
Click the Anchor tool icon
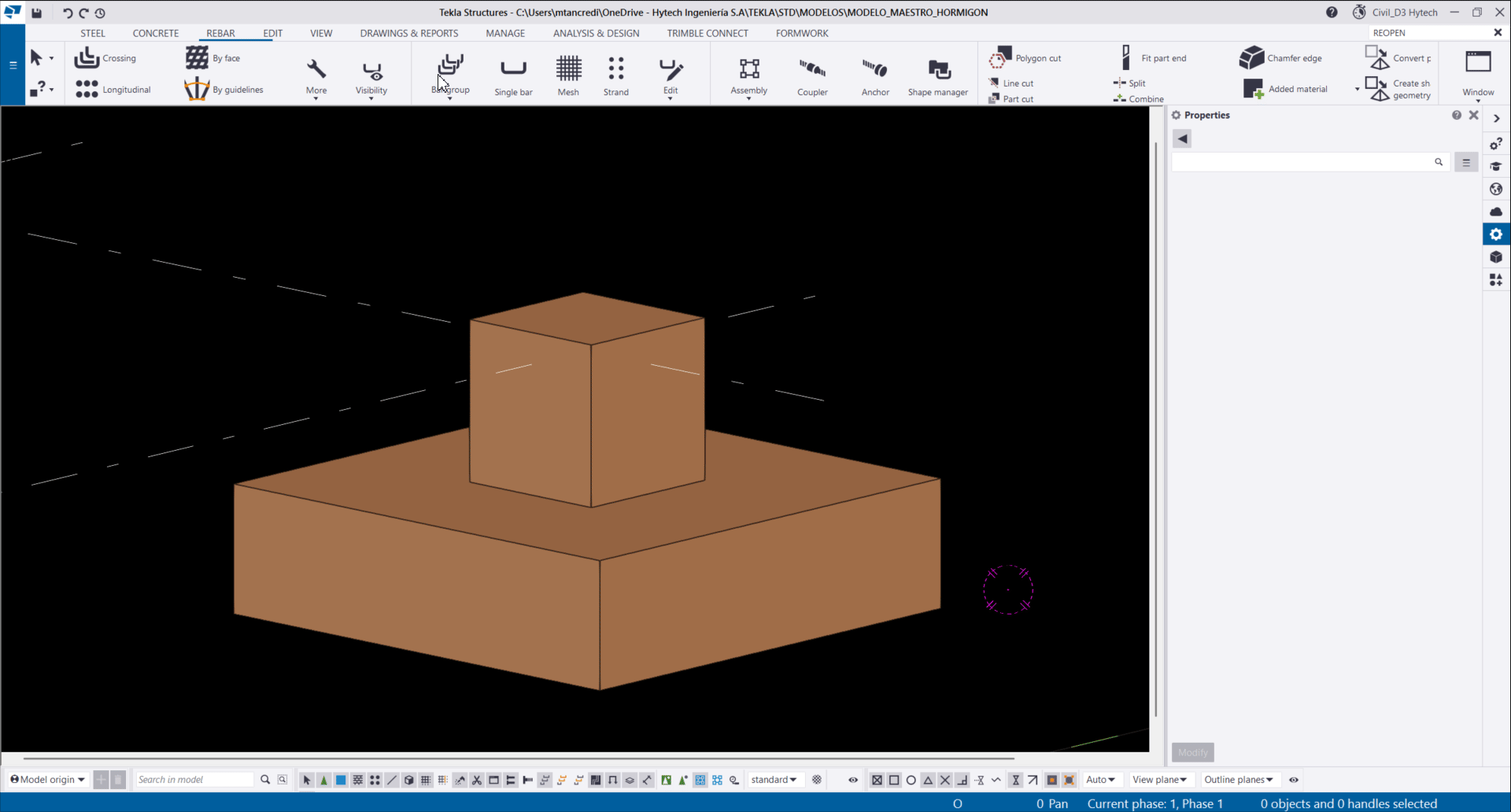tap(875, 69)
